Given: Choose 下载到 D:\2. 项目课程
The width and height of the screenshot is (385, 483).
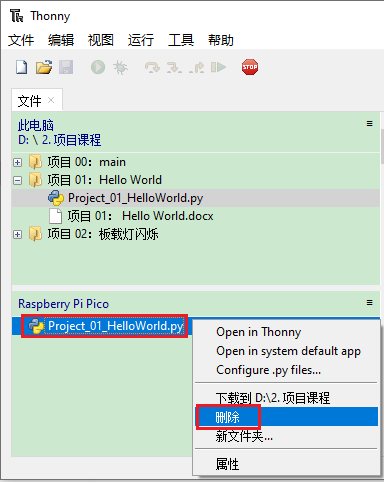Looking at the screenshot, I should 286,398.
